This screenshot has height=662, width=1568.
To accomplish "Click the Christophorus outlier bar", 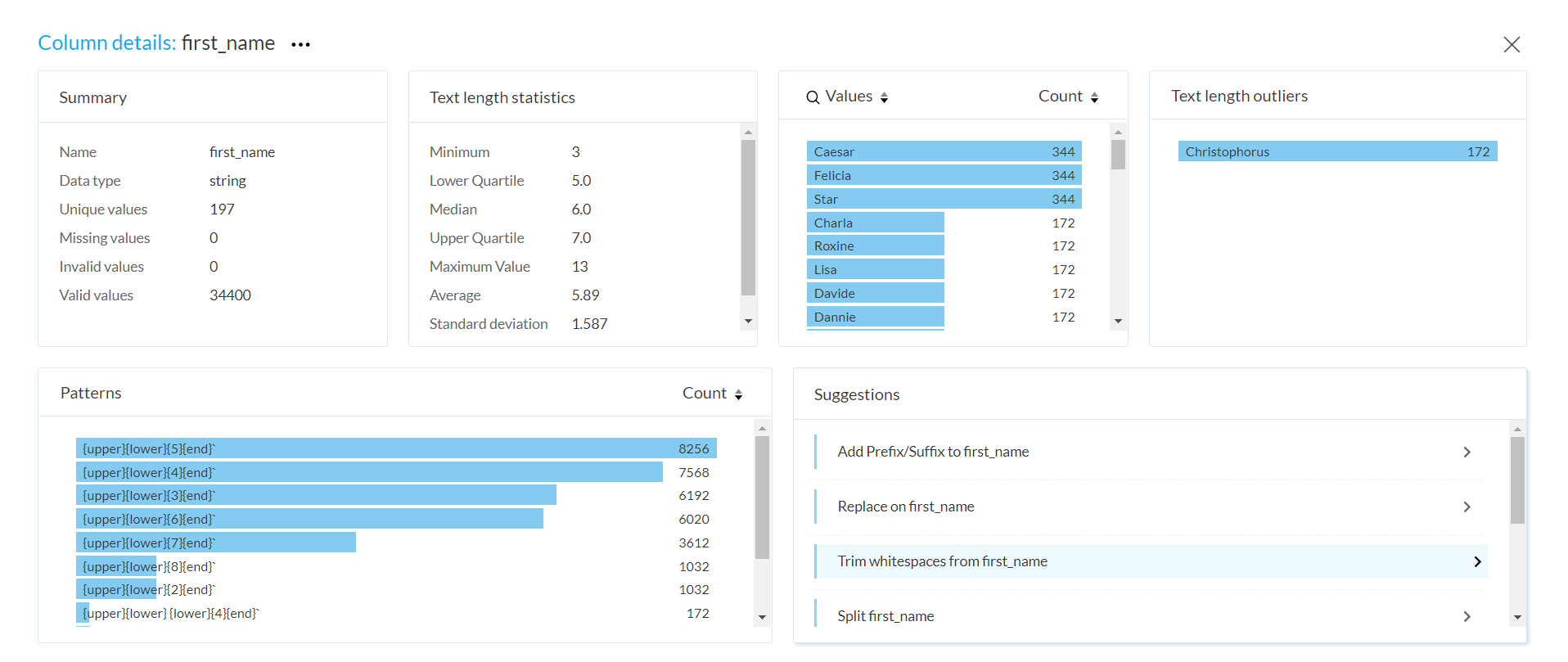I will [x=1337, y=151].
